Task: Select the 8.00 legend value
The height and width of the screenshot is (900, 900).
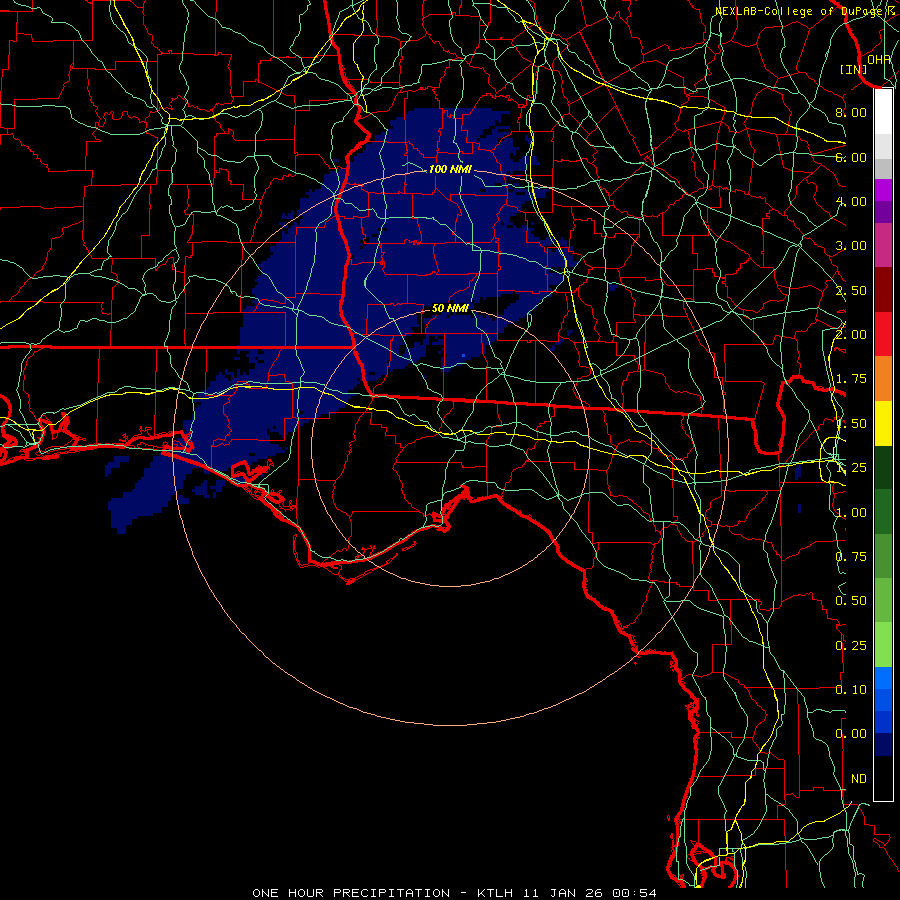Action: point(851,112)
